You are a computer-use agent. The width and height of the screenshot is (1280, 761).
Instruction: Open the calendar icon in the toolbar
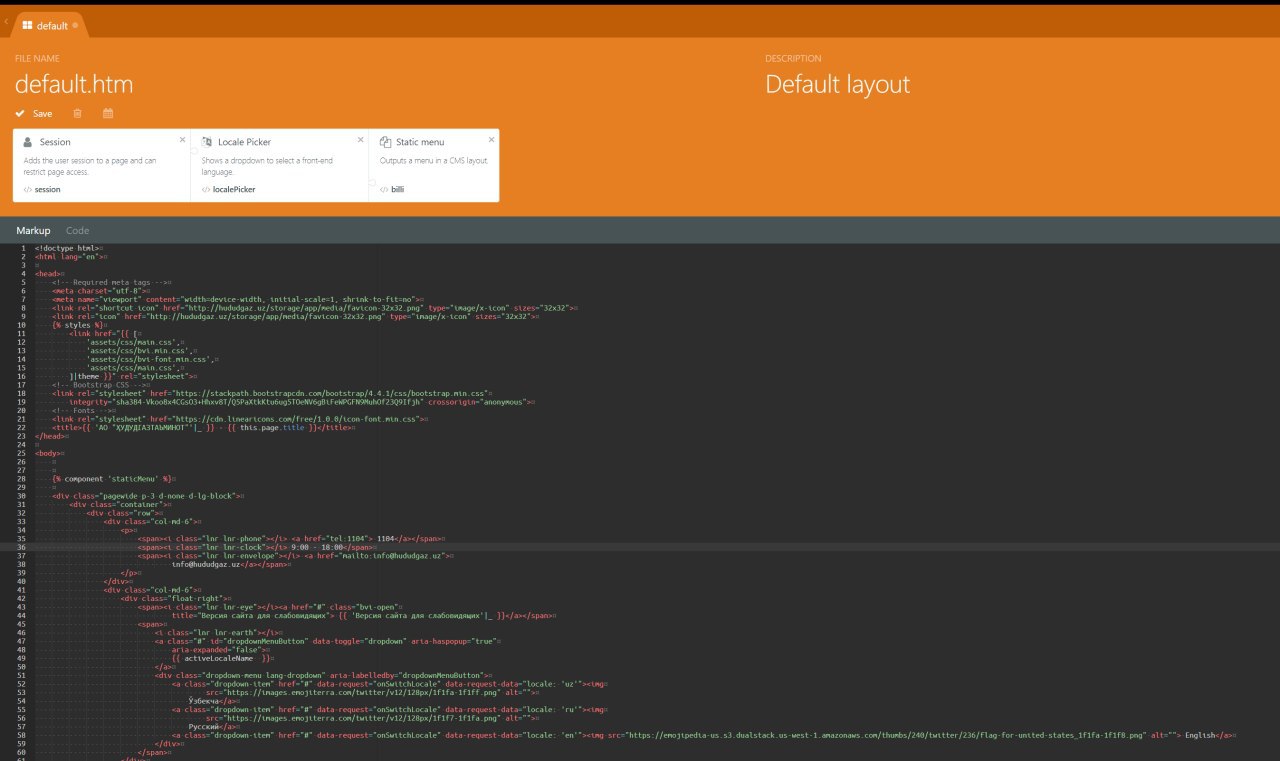[108, 114]
